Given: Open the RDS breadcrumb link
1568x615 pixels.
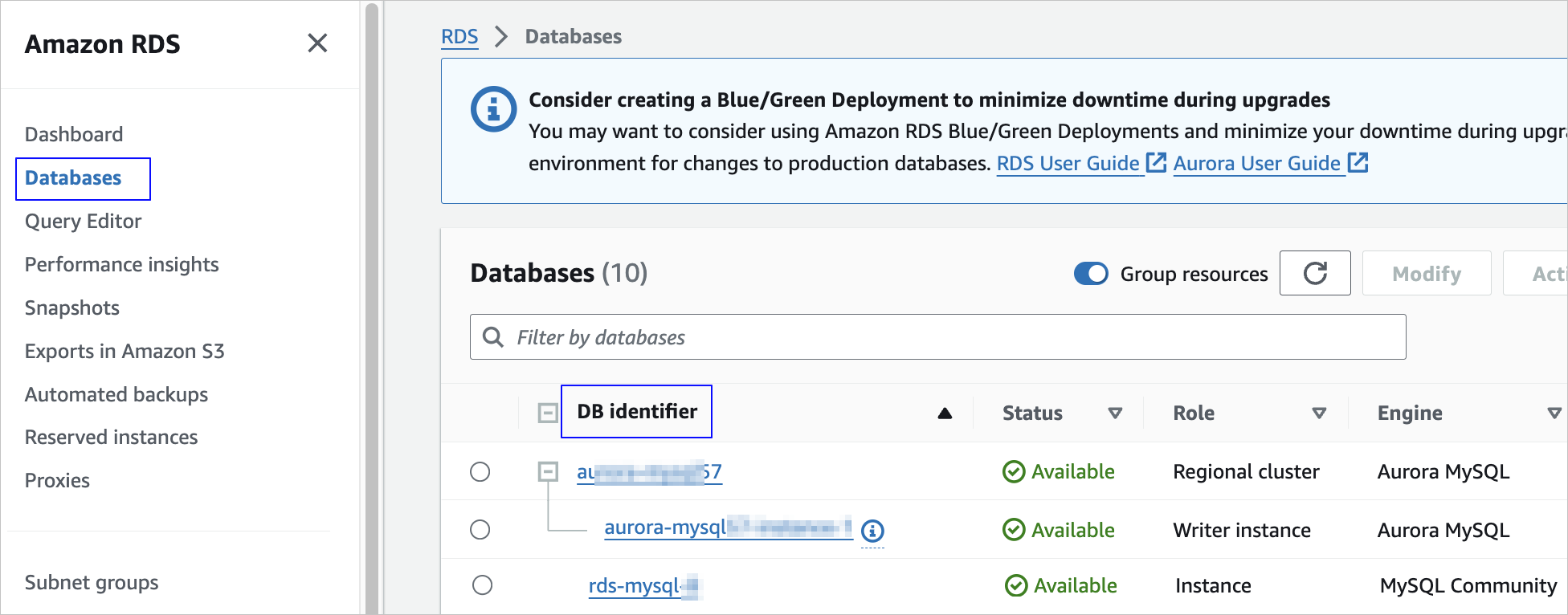Looking at the screenshot, I should 459,37.
